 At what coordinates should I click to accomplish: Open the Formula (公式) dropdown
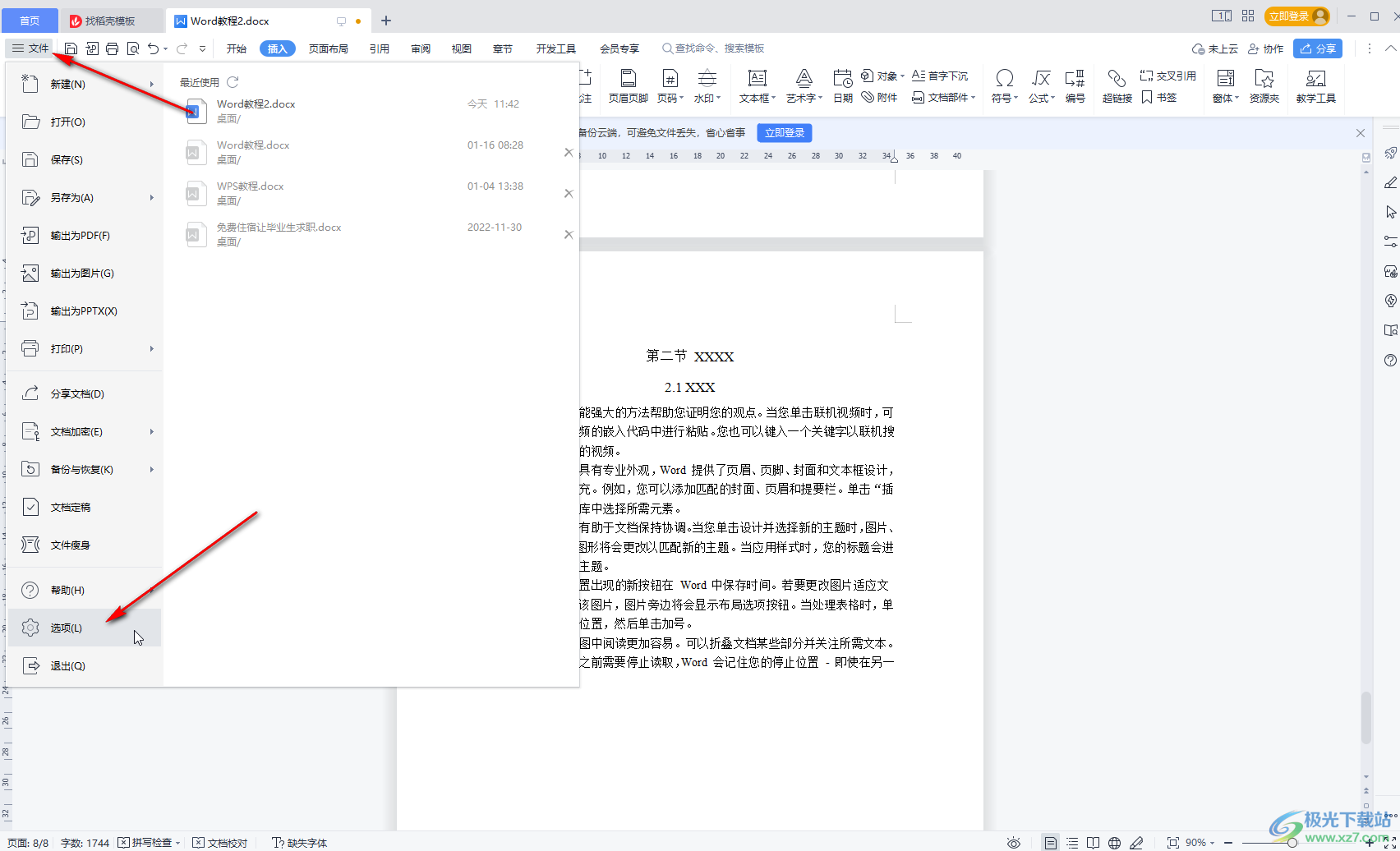coord(1041,98)
